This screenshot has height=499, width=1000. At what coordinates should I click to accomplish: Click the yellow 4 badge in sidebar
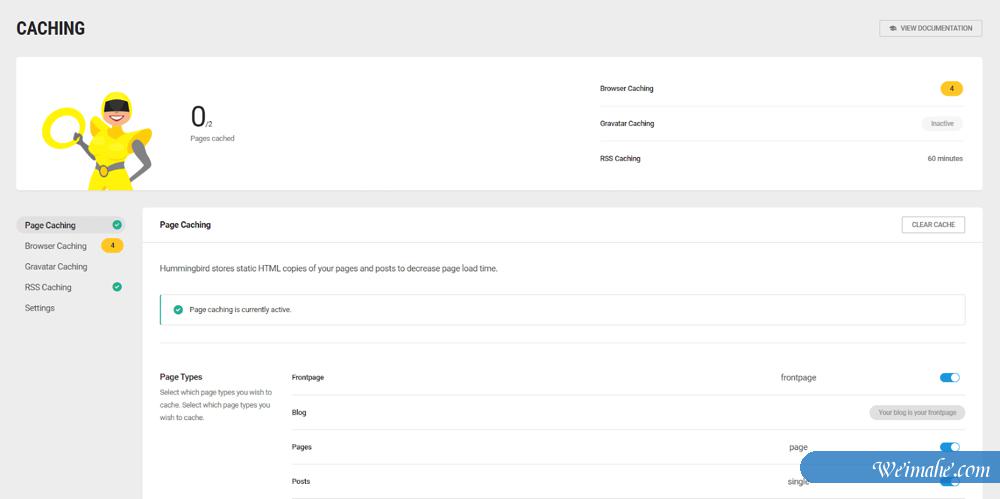[112, 246]
